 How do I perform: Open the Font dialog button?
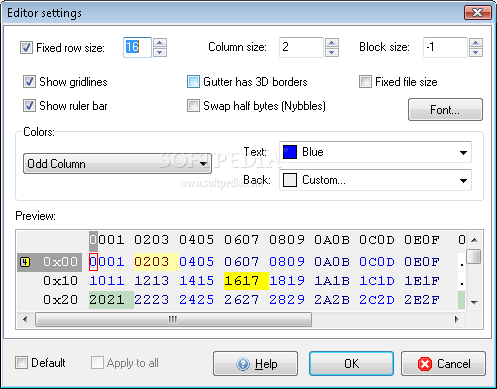pos(445,110)
